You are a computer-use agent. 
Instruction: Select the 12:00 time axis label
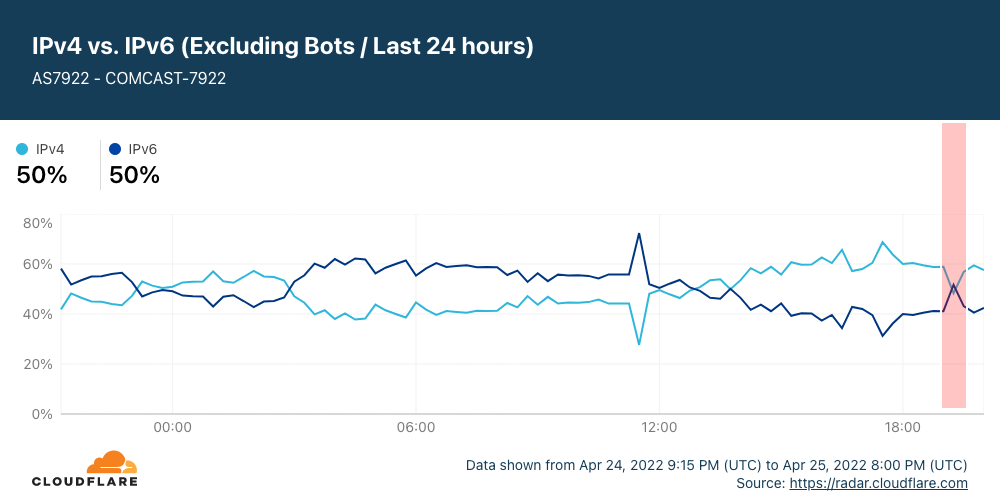point(659,428)
